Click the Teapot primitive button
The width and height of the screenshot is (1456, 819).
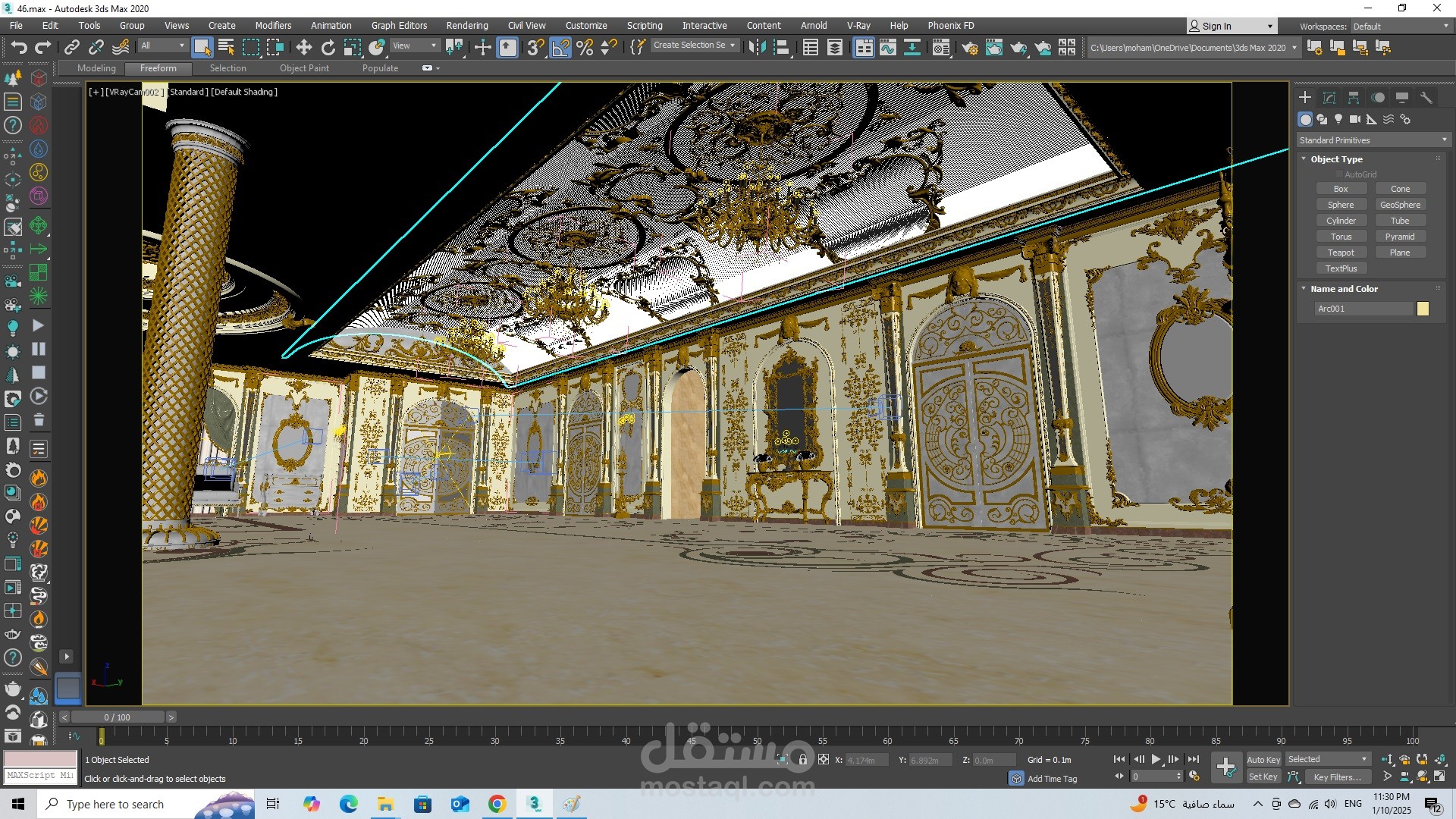tap(1340, 253)
